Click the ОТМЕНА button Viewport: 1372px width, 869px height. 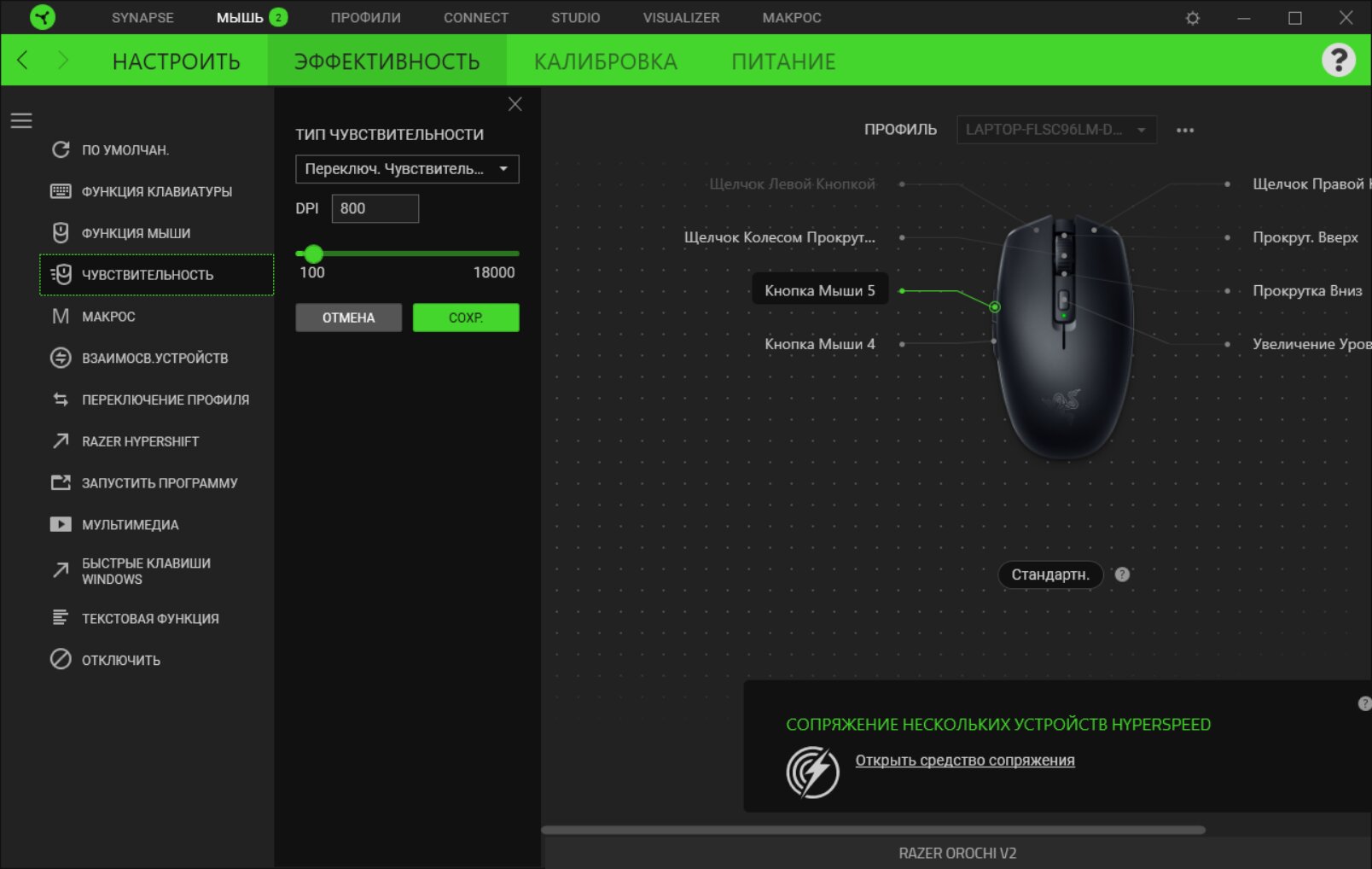348,318
